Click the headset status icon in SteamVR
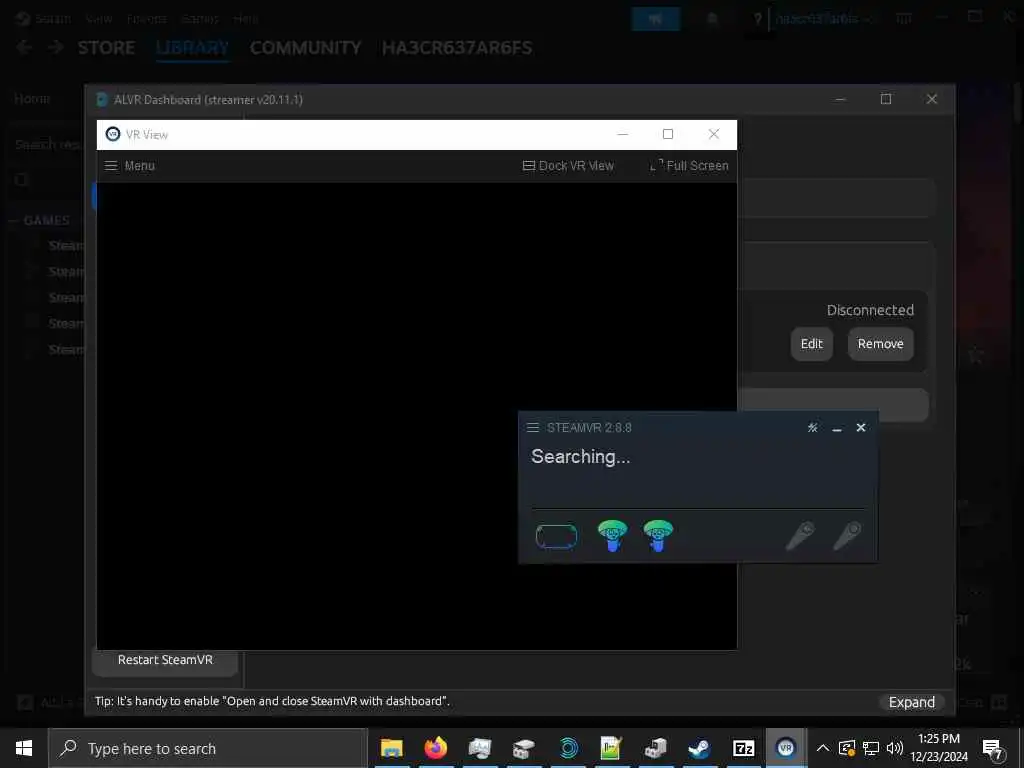 [x=556, y=536]
